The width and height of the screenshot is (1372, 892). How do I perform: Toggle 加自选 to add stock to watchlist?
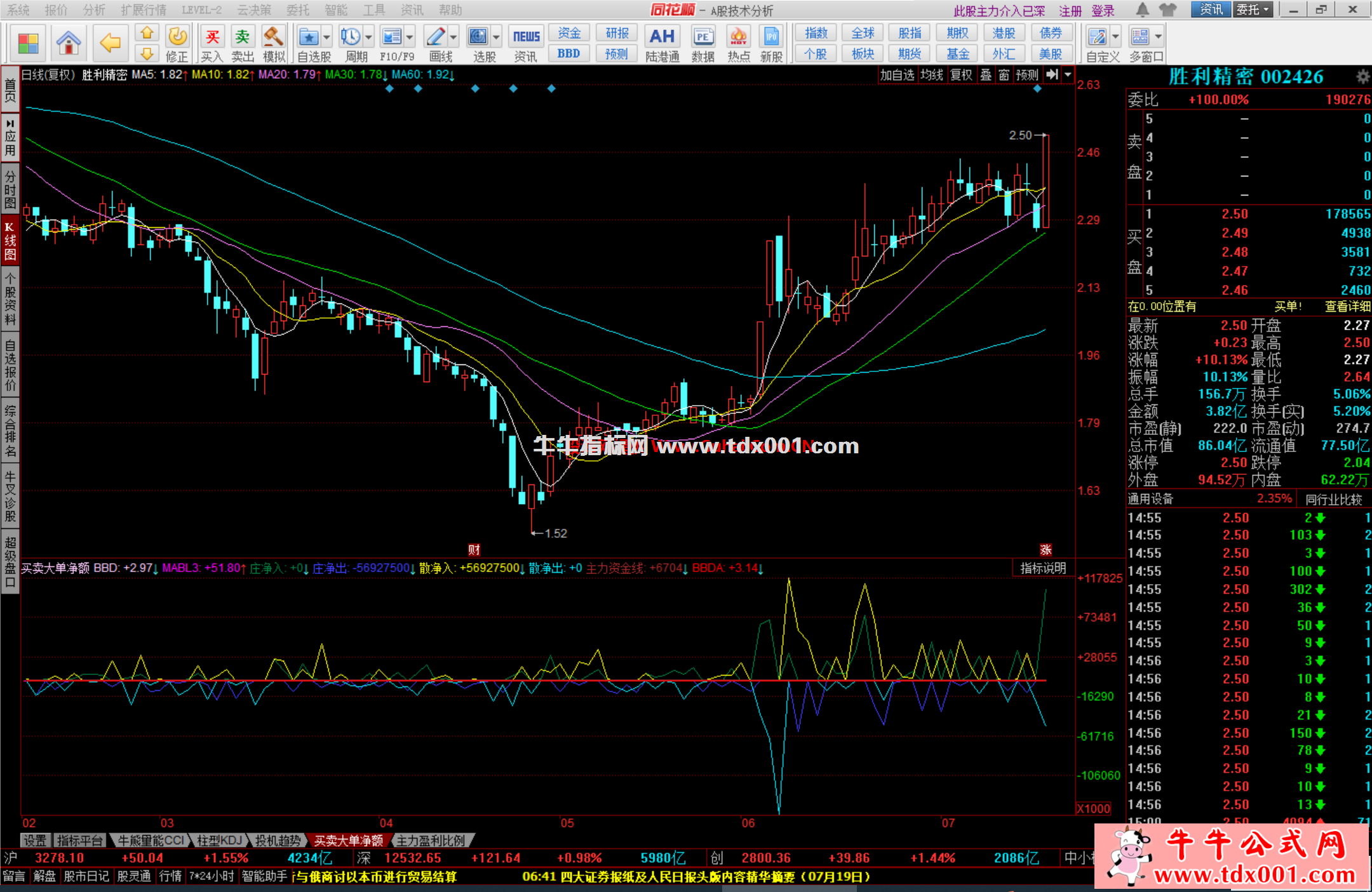coord(897,75)
